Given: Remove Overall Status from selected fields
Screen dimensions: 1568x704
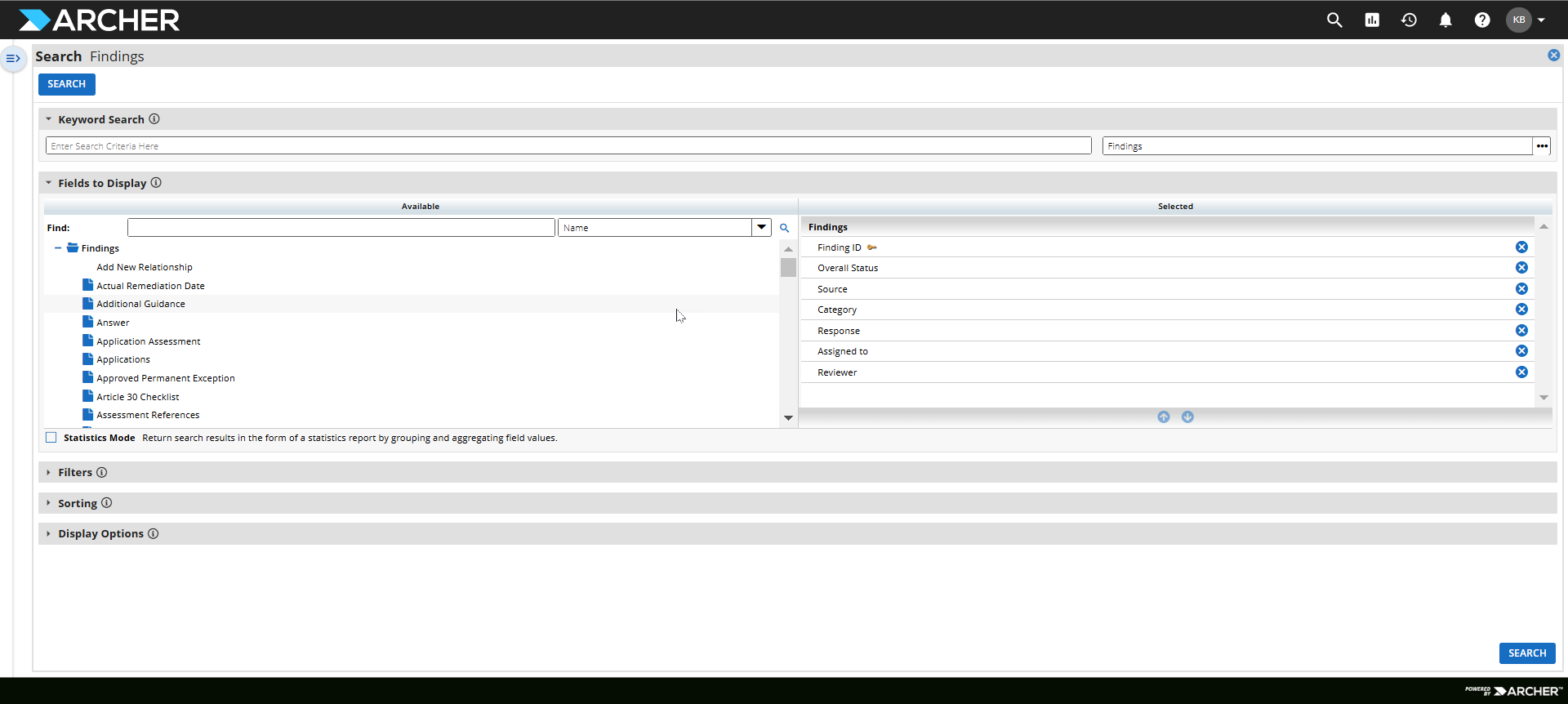Looking at the screenshot, I should (1521, 268).
